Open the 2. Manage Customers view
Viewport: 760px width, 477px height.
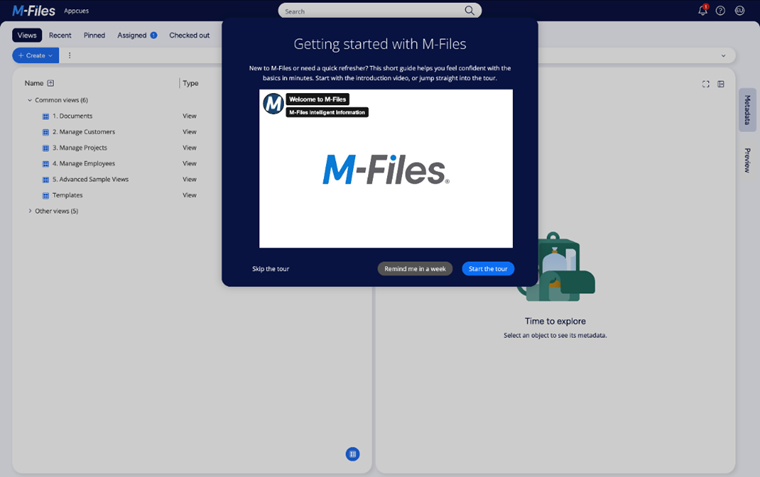click(x=84, y=132)
